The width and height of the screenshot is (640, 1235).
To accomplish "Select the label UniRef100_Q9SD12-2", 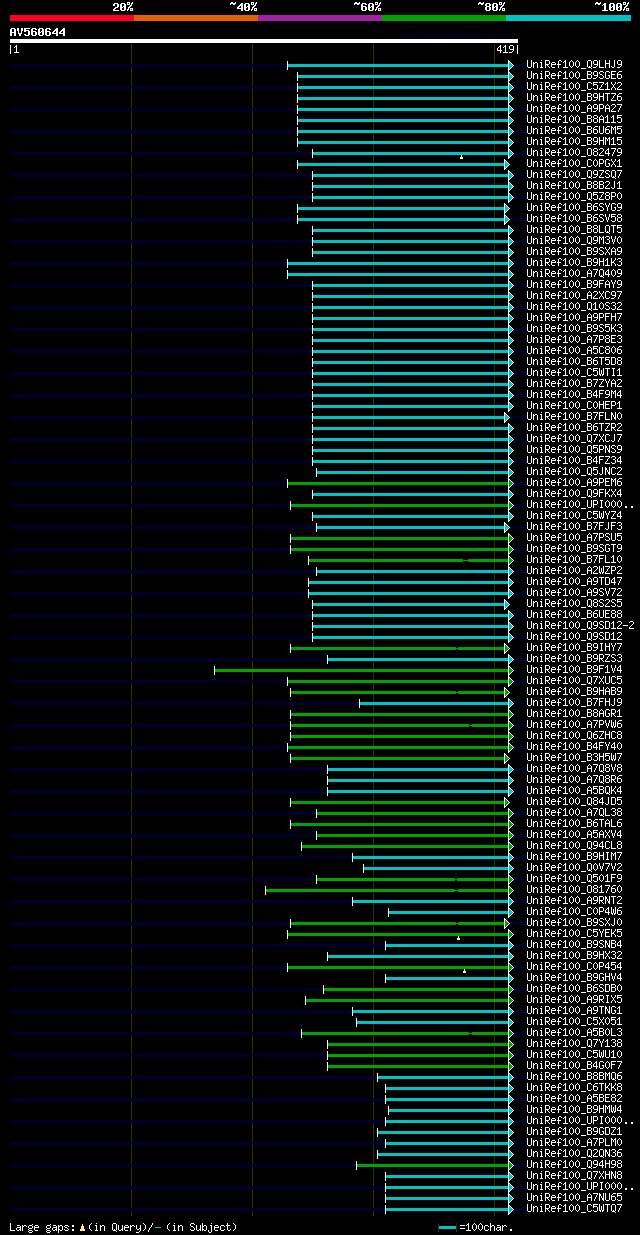I will click(581, 625).
